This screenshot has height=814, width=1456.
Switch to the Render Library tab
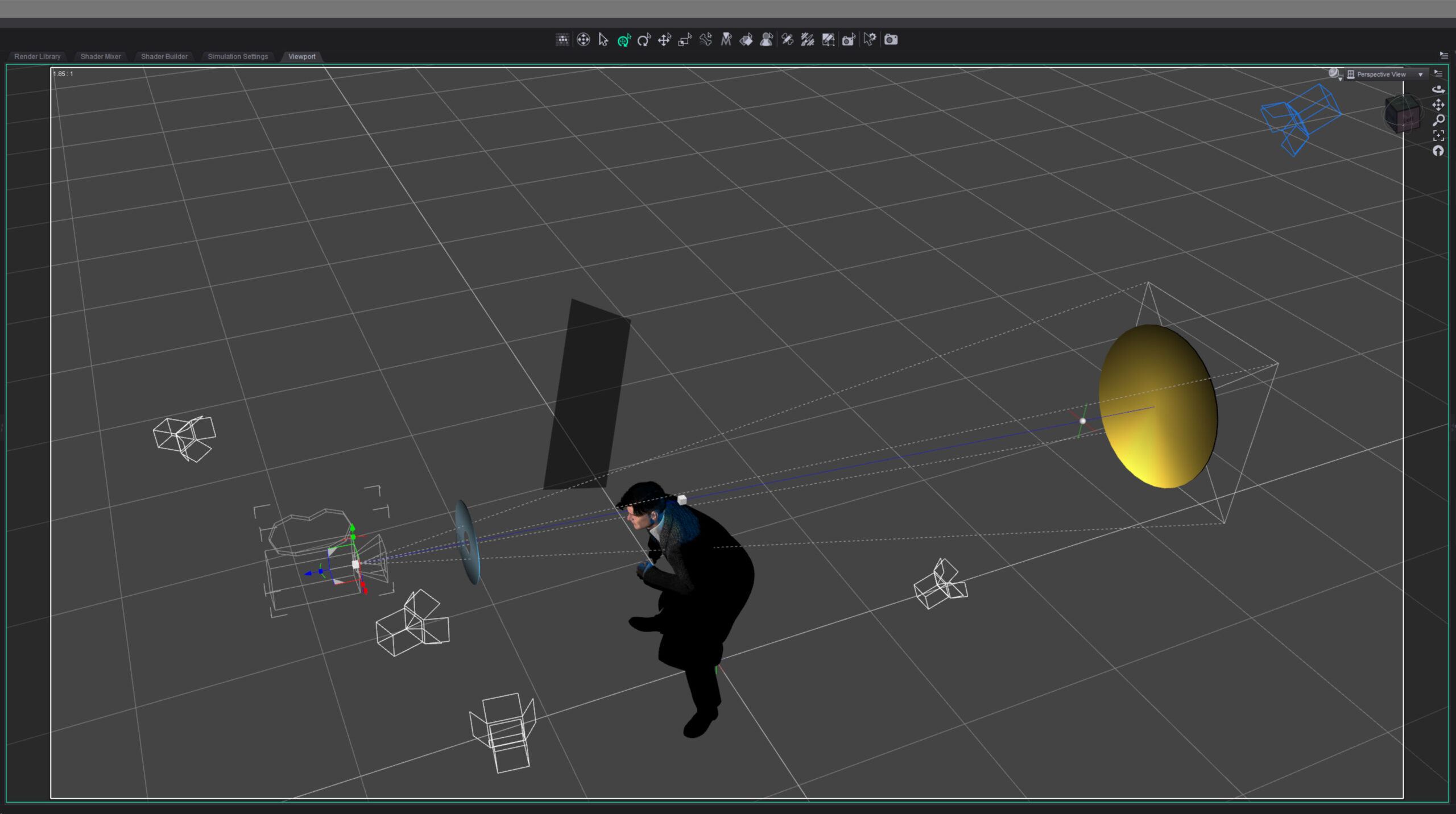tap(38, 57)
